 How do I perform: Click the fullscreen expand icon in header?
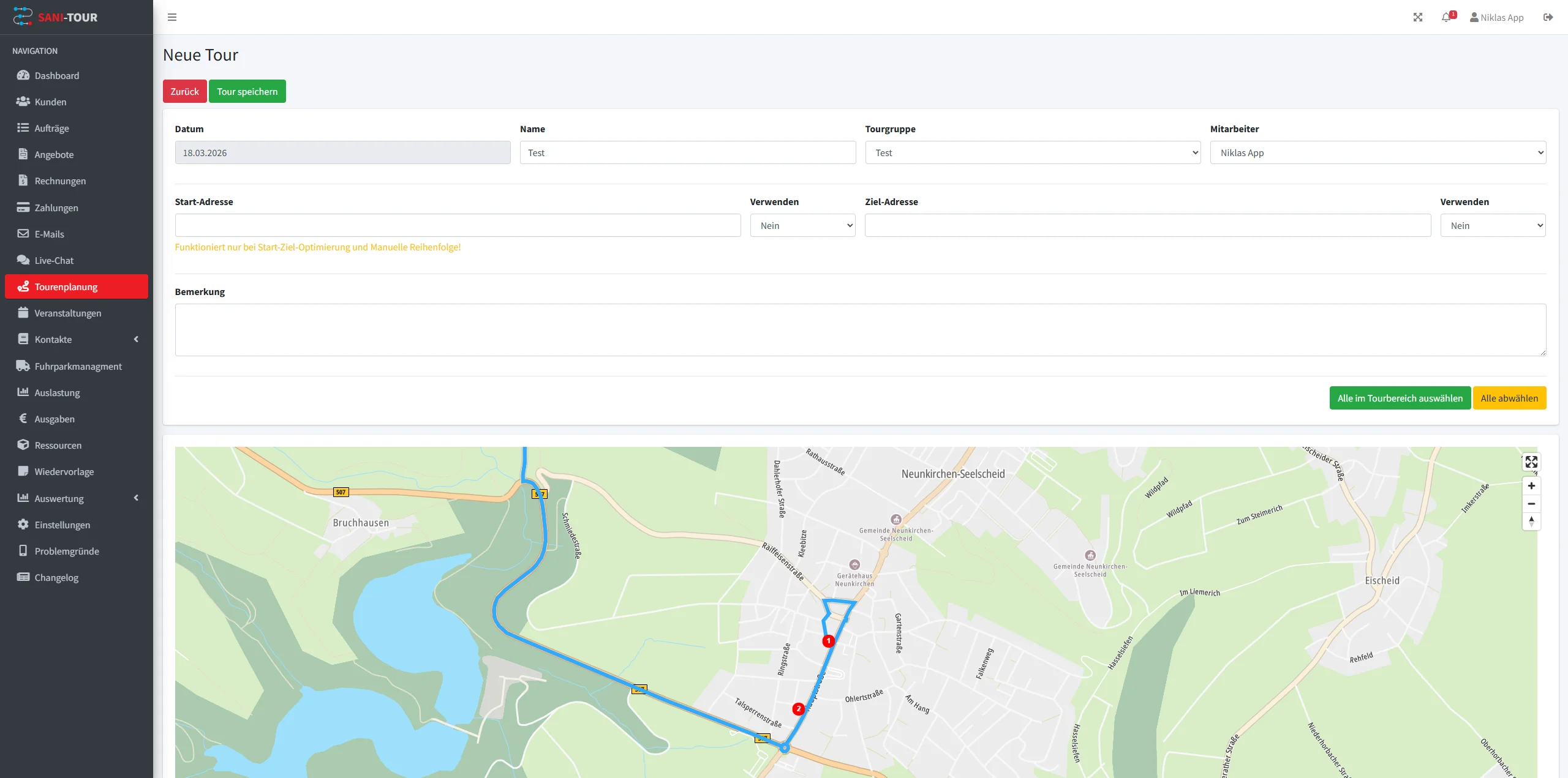coord(1417,17)
